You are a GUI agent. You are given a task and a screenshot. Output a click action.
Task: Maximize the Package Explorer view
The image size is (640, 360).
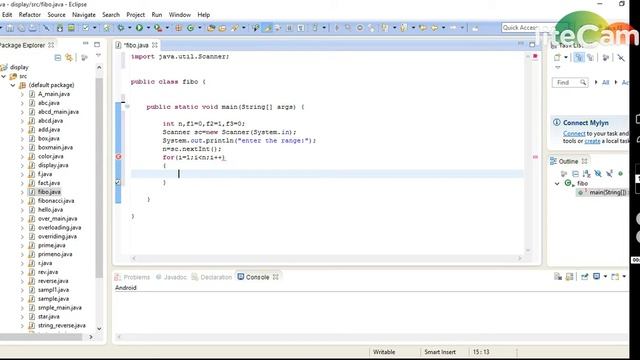97,44
